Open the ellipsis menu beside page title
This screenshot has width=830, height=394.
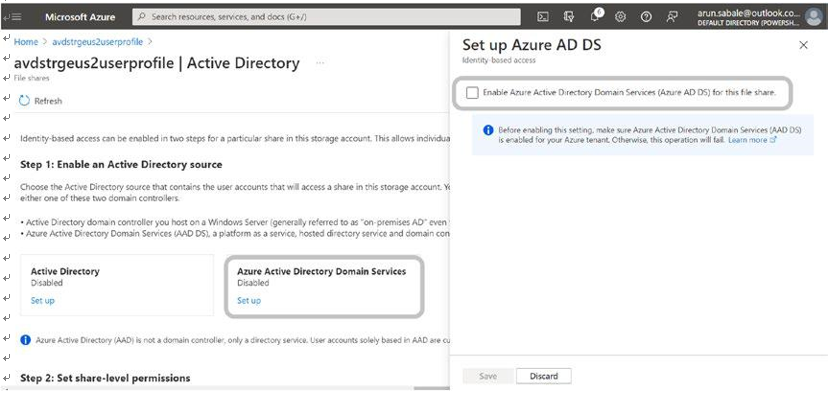point(320,63)
